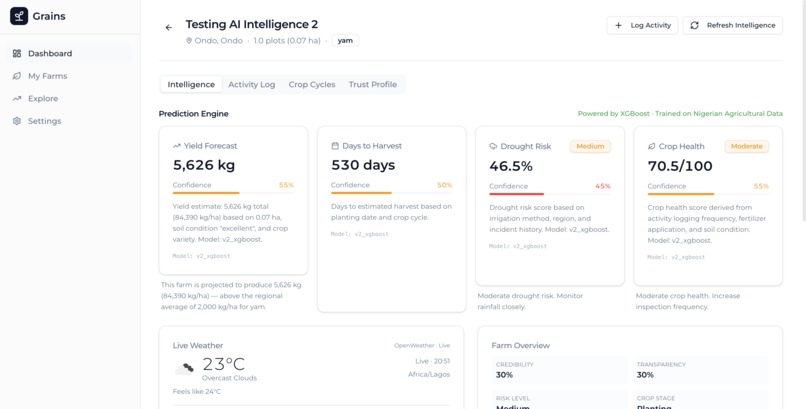
Task: Click the My Farms leaf icon
Action: [17, 76]
